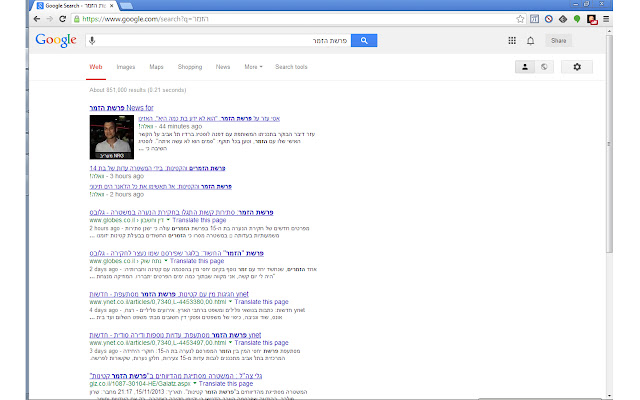Translate the glz.co.il result page
This screenshot has width=640, height=400.
[226, 384]
